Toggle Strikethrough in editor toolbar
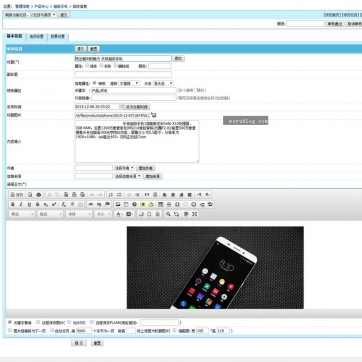The image size is (362, 362). pos(37,204)
